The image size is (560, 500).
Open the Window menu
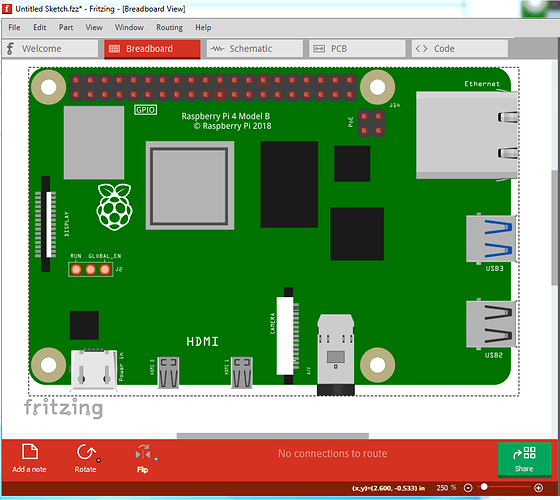coord(129,28)
